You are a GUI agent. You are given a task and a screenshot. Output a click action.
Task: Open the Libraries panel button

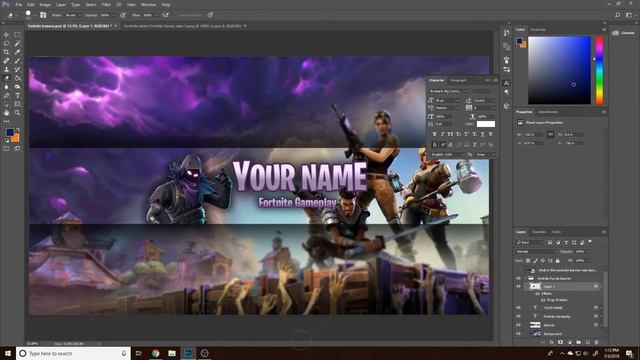624,33
